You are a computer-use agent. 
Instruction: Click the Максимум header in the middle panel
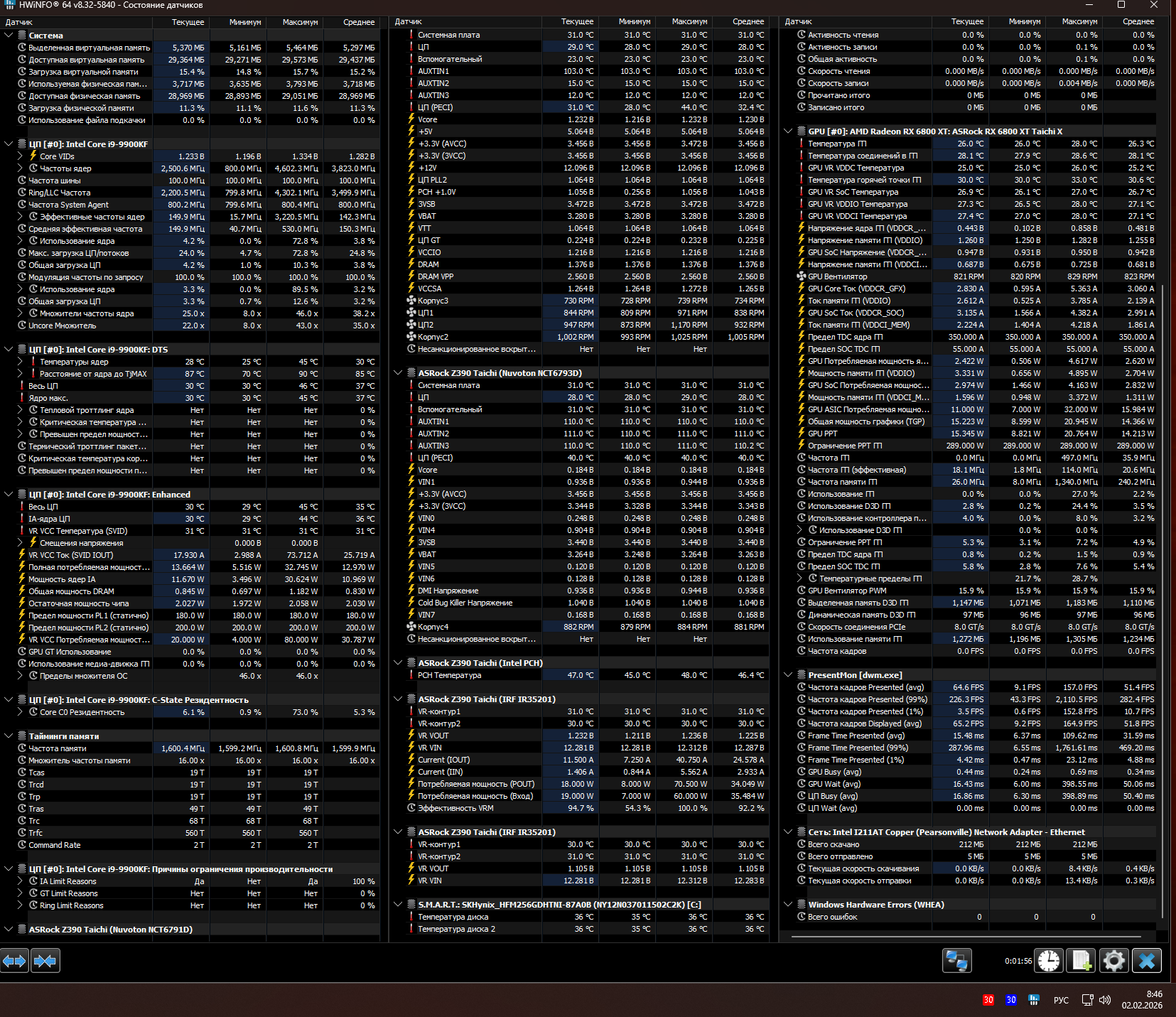pyautogui.click(x=684, y=22)
